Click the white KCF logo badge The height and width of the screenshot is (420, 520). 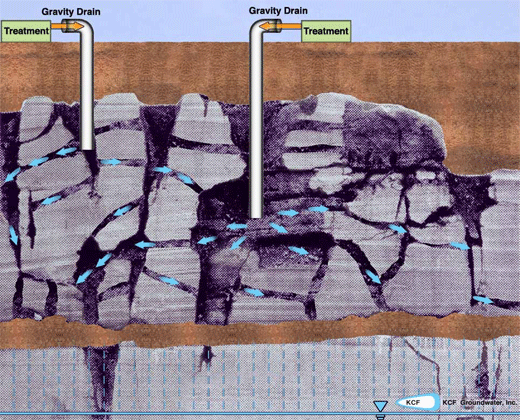(418, 402)
